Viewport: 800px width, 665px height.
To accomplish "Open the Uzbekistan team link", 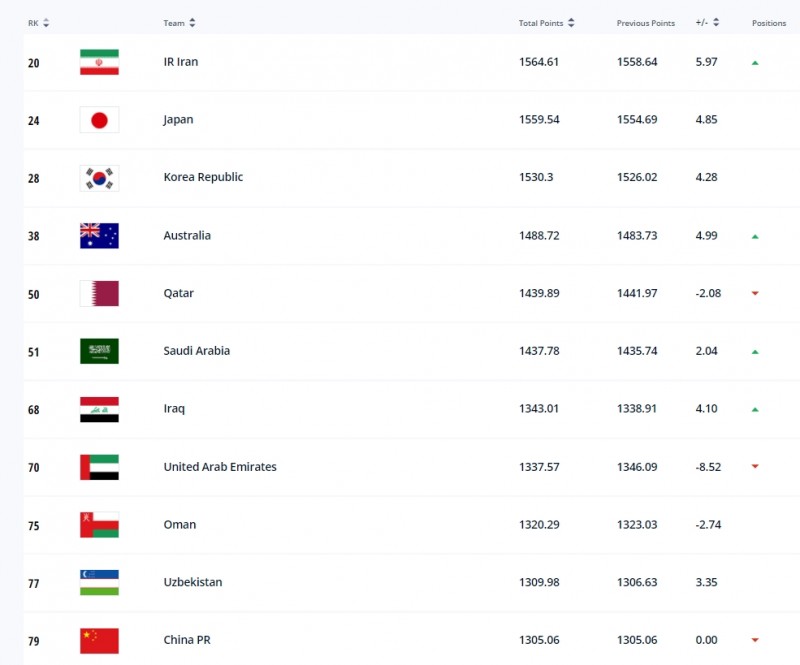I will (x=193, y=582).
